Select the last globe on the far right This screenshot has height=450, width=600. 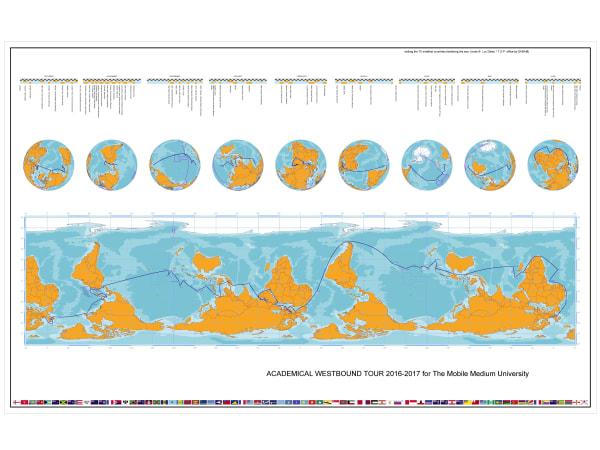(553, 165)
